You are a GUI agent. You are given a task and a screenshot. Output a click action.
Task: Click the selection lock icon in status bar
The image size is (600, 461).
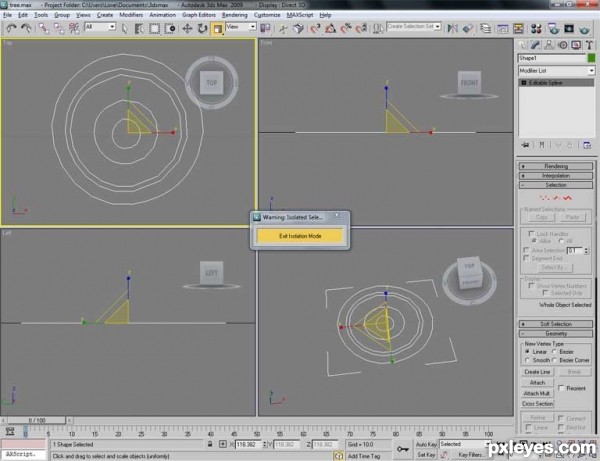(x=210, y=444)
